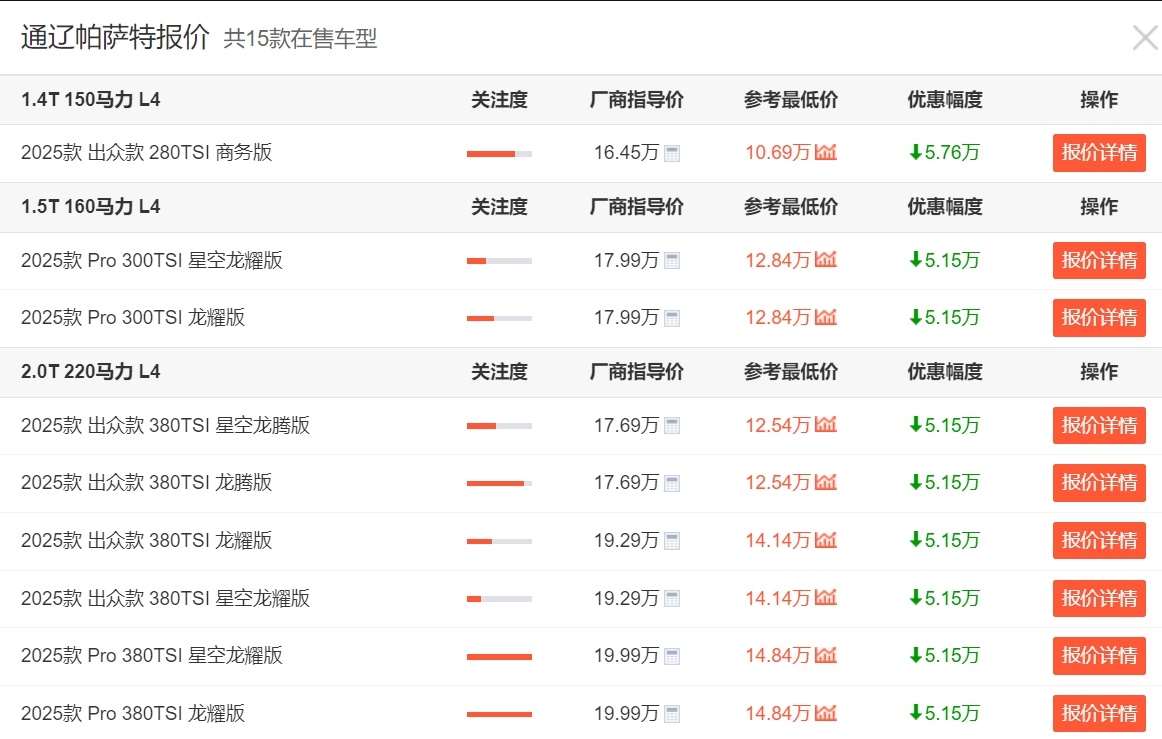This screenshot has height=739, width=1162.
Task: Select model 2025款 出众款 380TSI 星空龙腾版
Action: click(165, 425)
